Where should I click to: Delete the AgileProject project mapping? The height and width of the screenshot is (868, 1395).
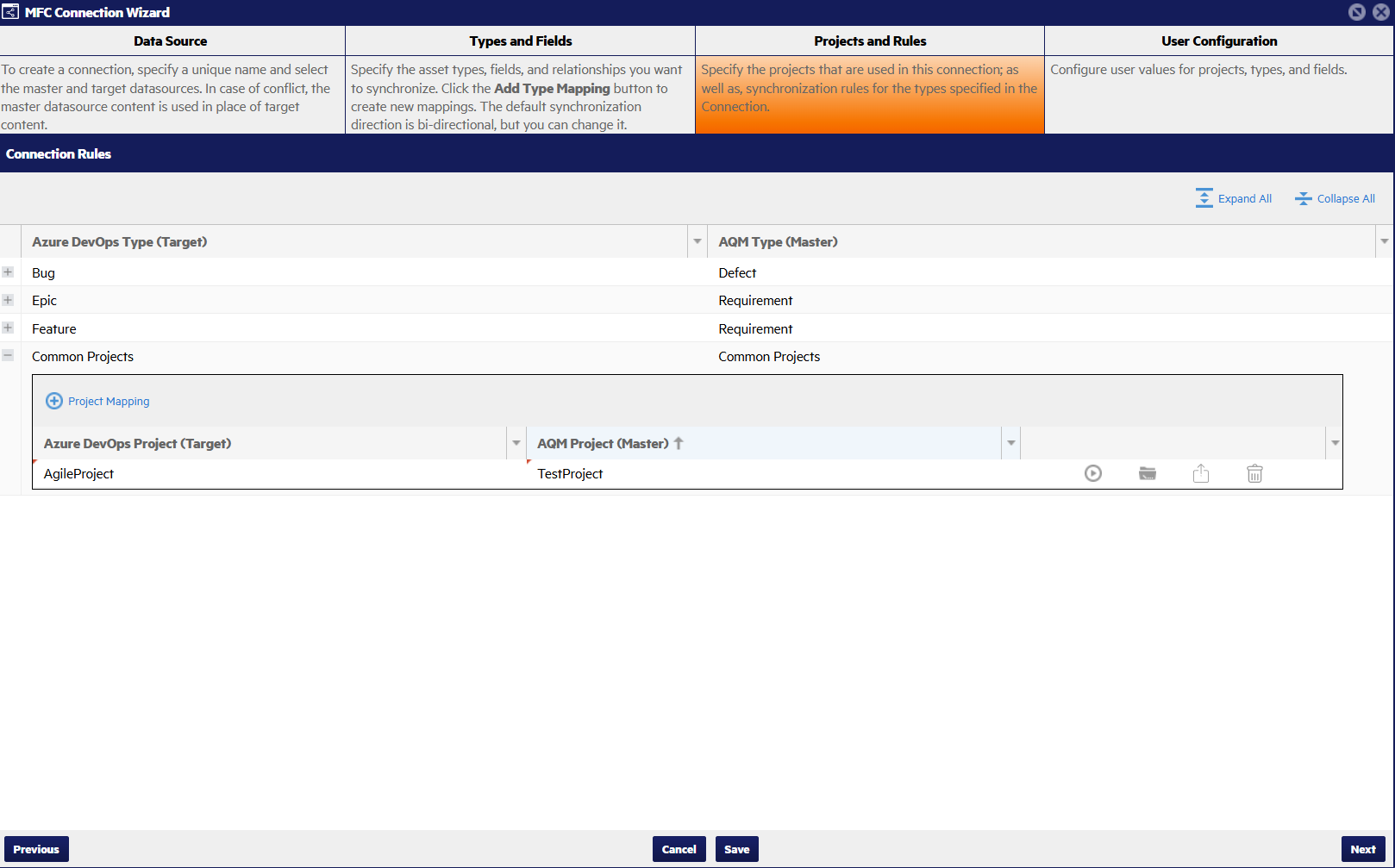click(1254, 473)
